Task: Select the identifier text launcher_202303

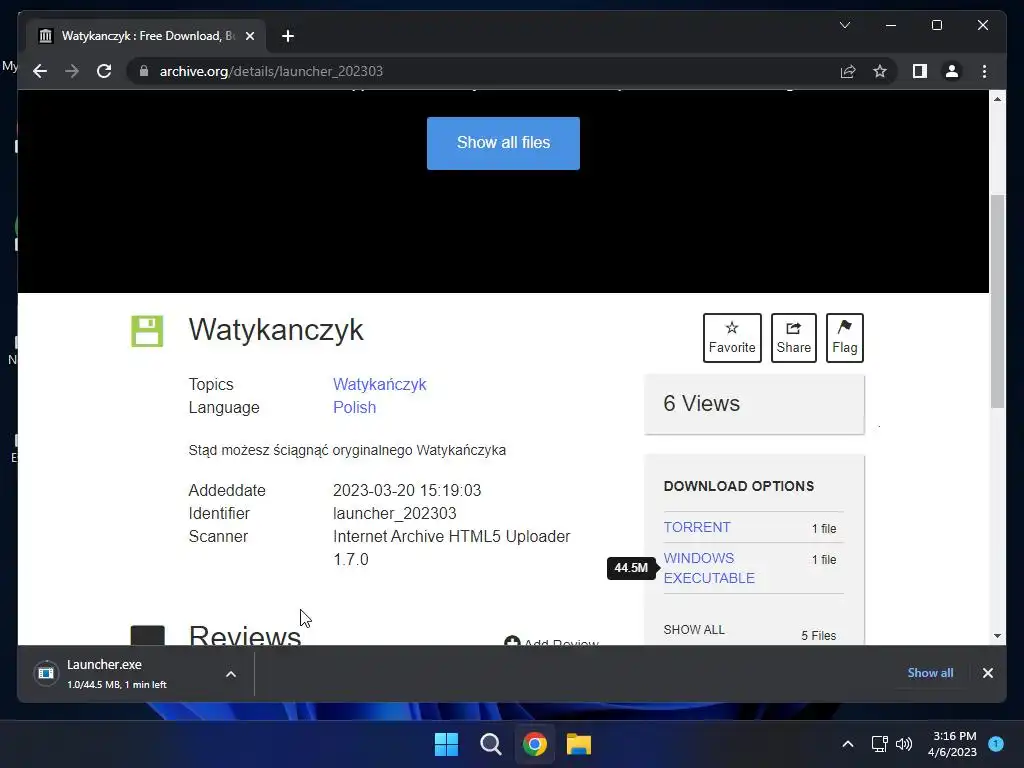Action: pos(394,513)
